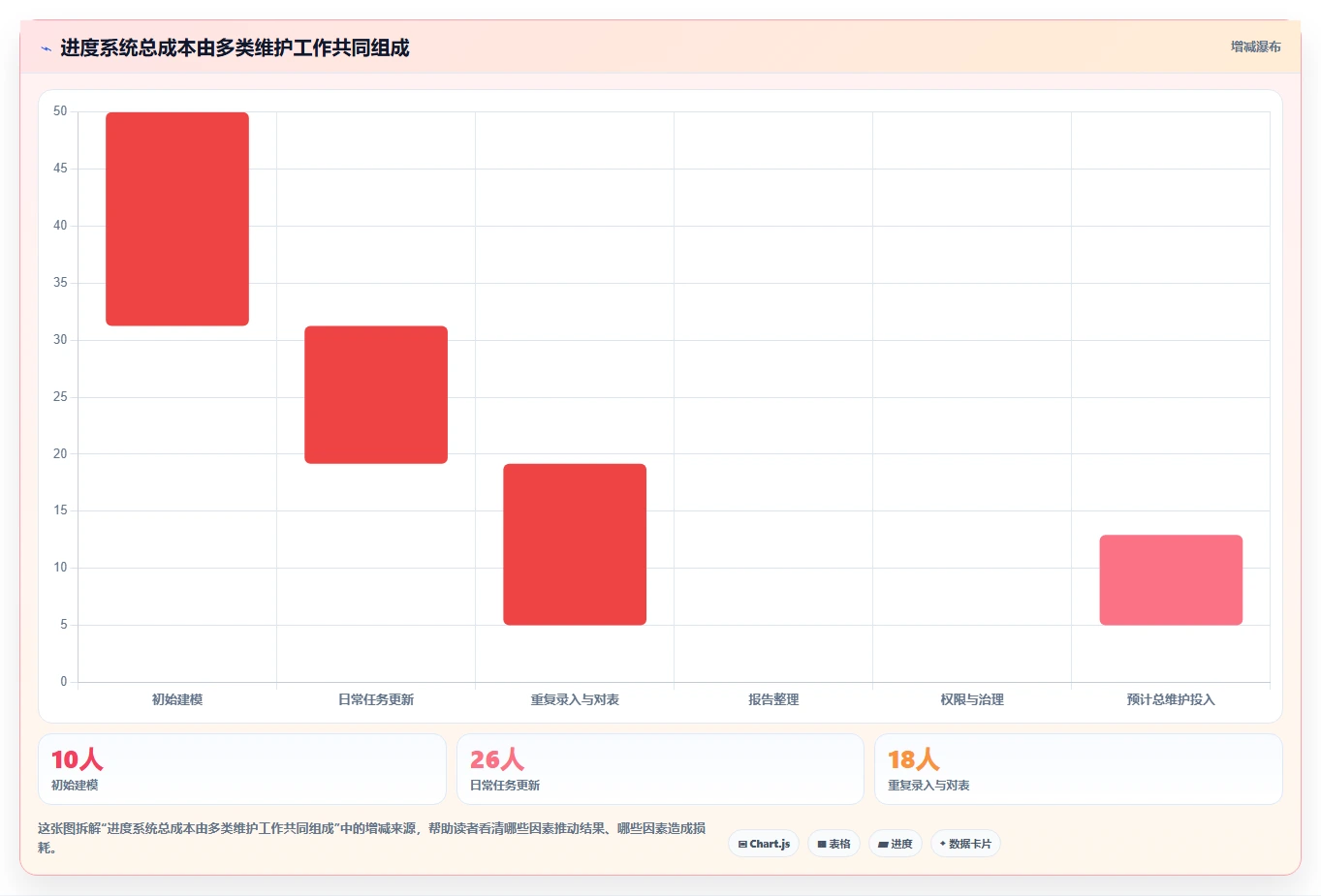This screenshot has width=1321, height=896.
Task: Click the red 初始建模 waterfall bar
Action: pos(177,219)
